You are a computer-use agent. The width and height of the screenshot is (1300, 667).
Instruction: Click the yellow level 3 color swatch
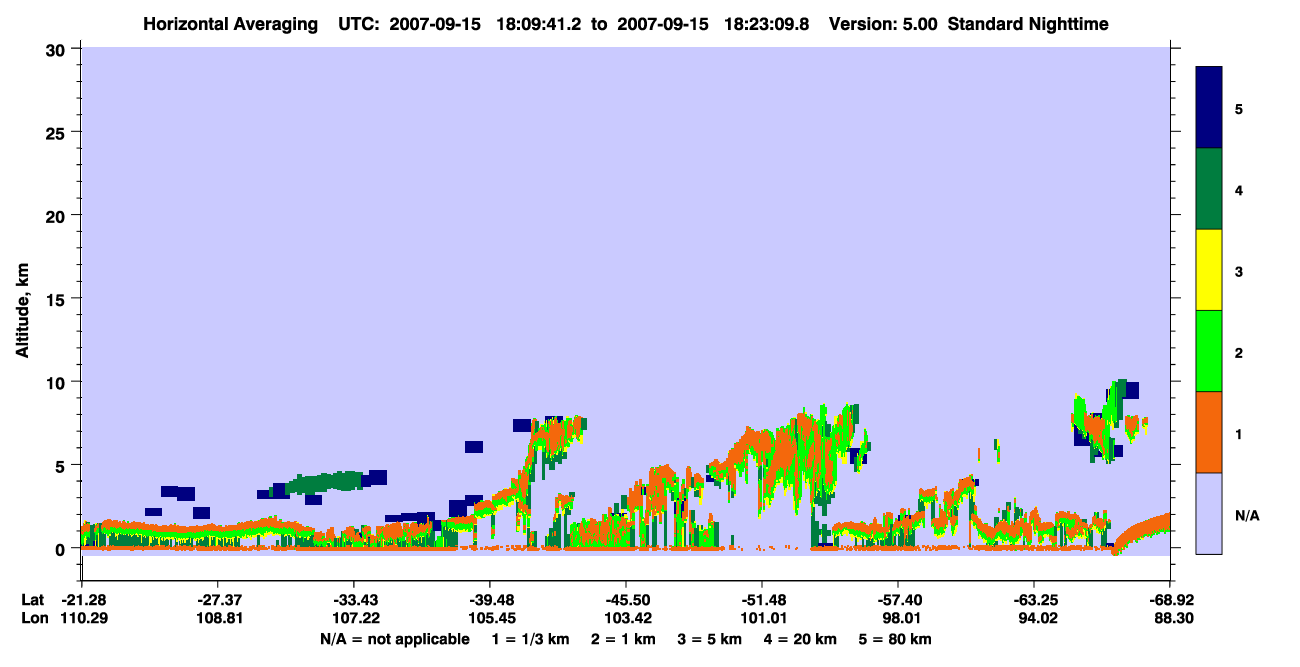tap(1209, 270)
